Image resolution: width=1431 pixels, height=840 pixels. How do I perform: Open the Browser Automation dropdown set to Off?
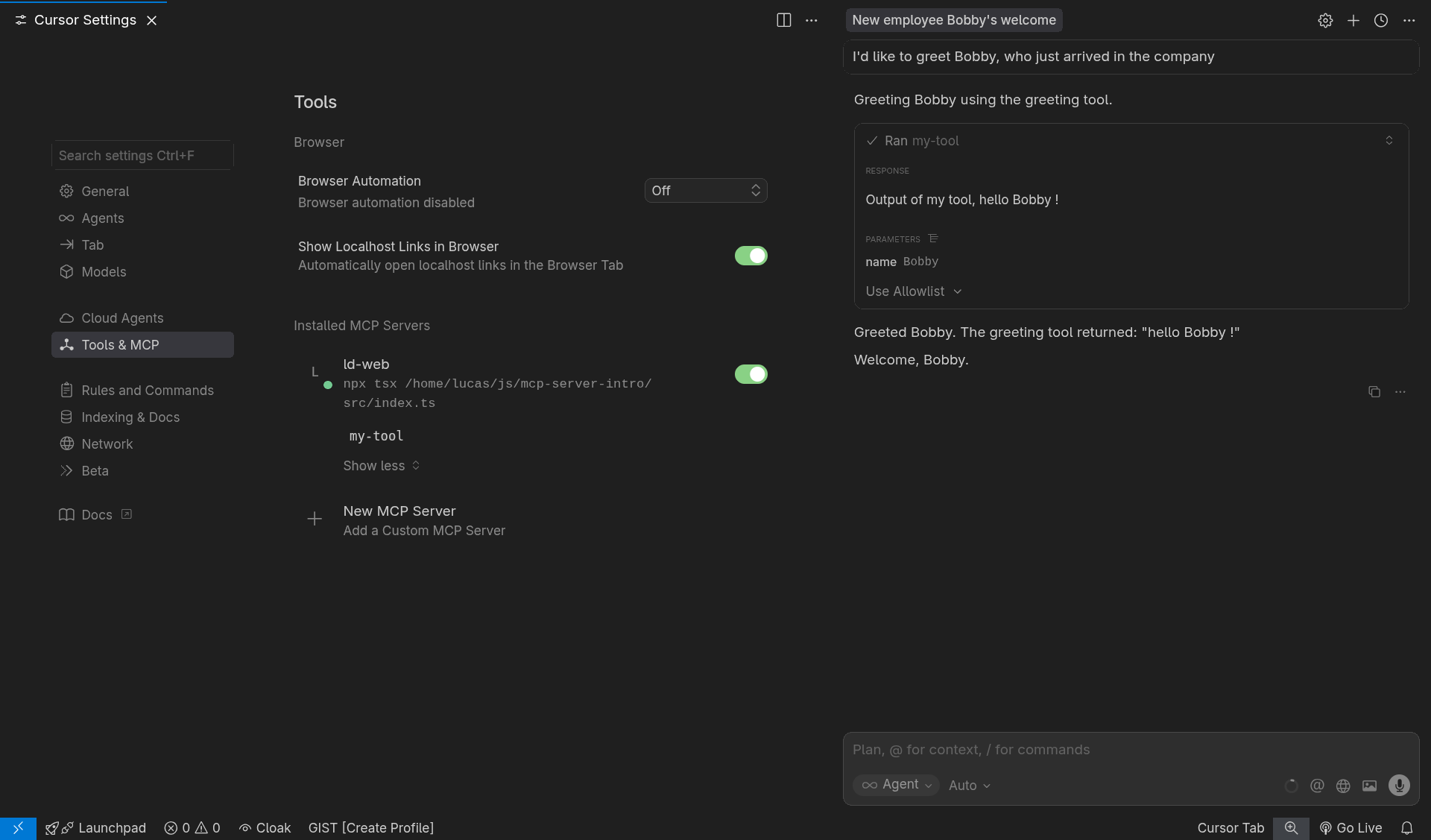click(705, 190)
